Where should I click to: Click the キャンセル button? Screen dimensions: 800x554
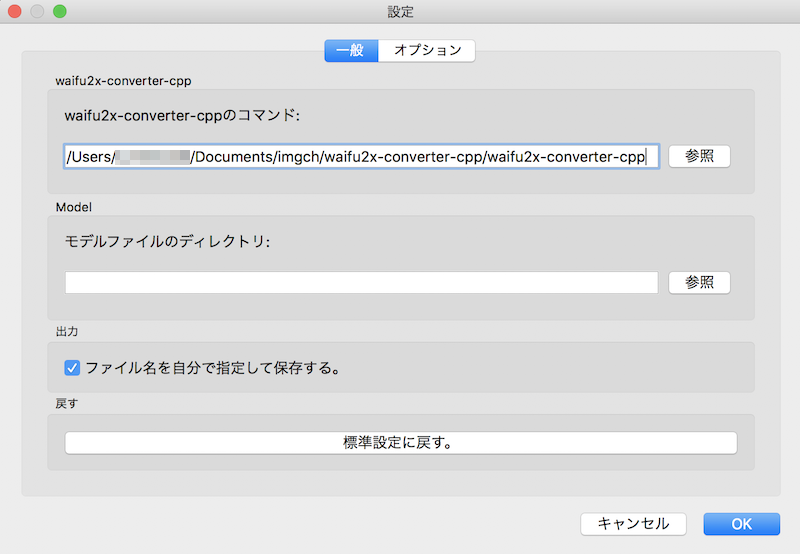632,524
